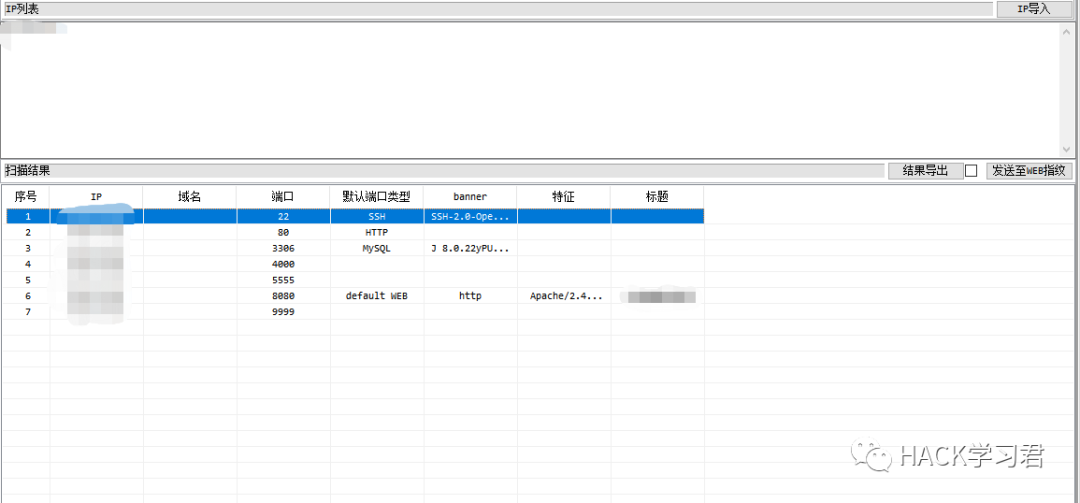This screenshot has width=1080, height=503.
Task: Click the SSH-2.0-Ope... banner cell
Action: coord(470,216)
